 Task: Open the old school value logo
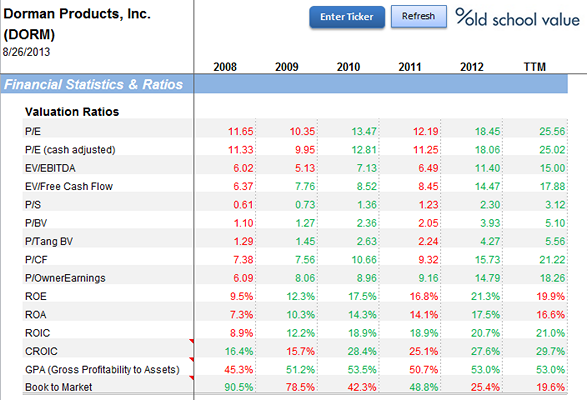517,18
